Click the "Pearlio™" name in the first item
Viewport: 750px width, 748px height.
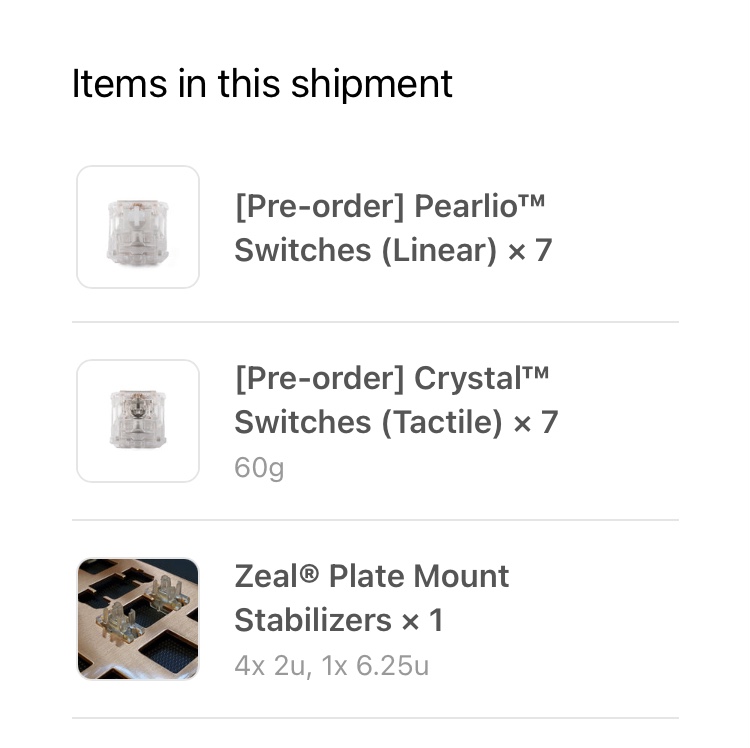[480, 206]
